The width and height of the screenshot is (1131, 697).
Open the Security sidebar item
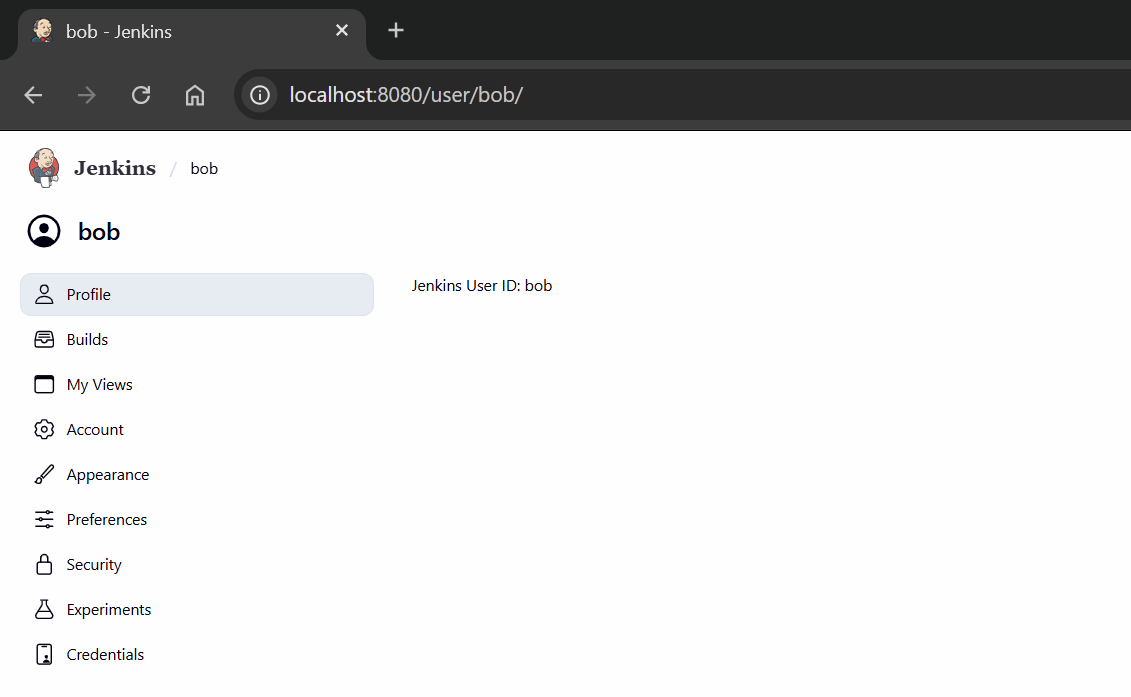tap(197, 564)
